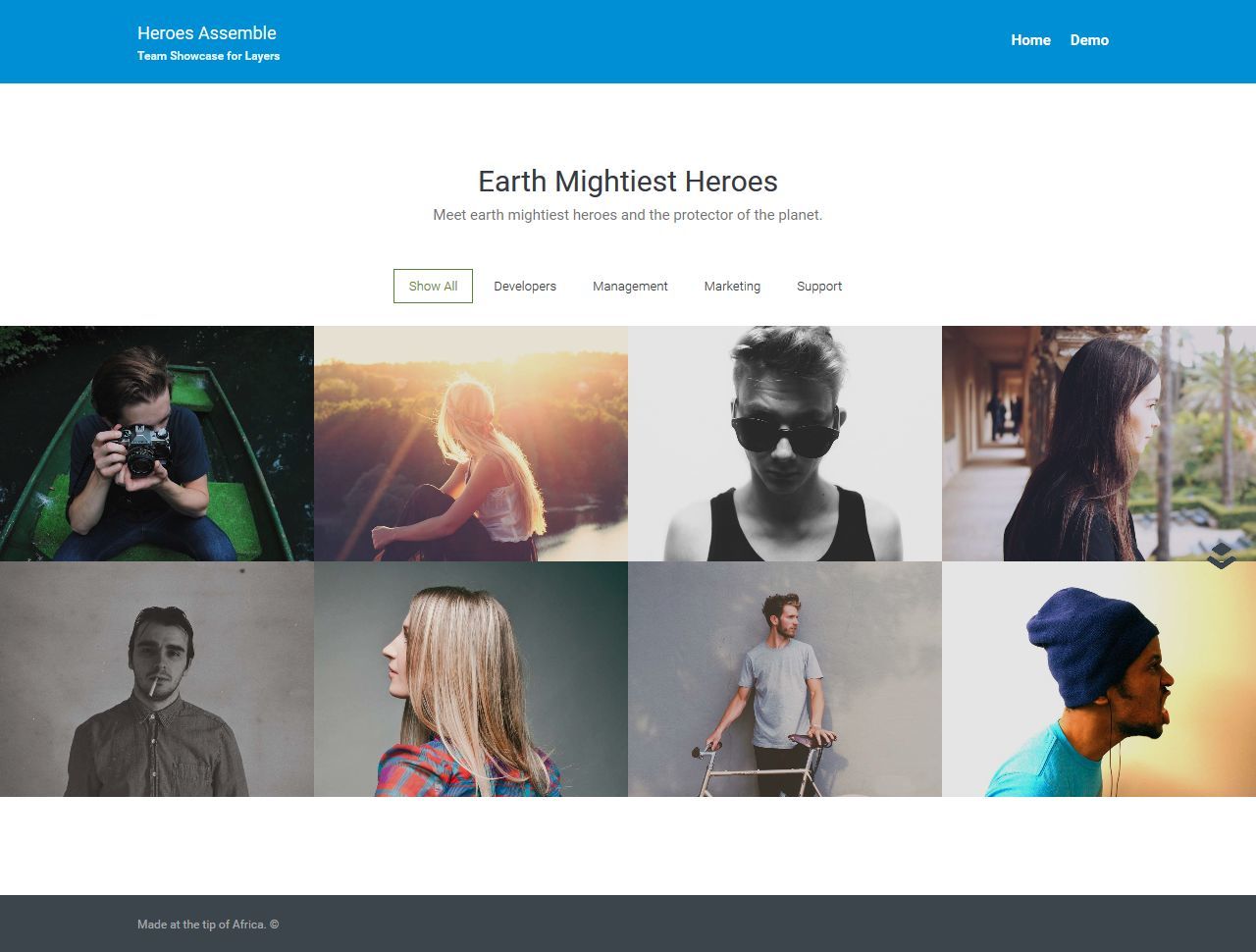Image resolution: width=1256 pixels, height=952 pixels.
Task: Open photo of man wearing sunglasses
Action: click(x=785, y=444)
